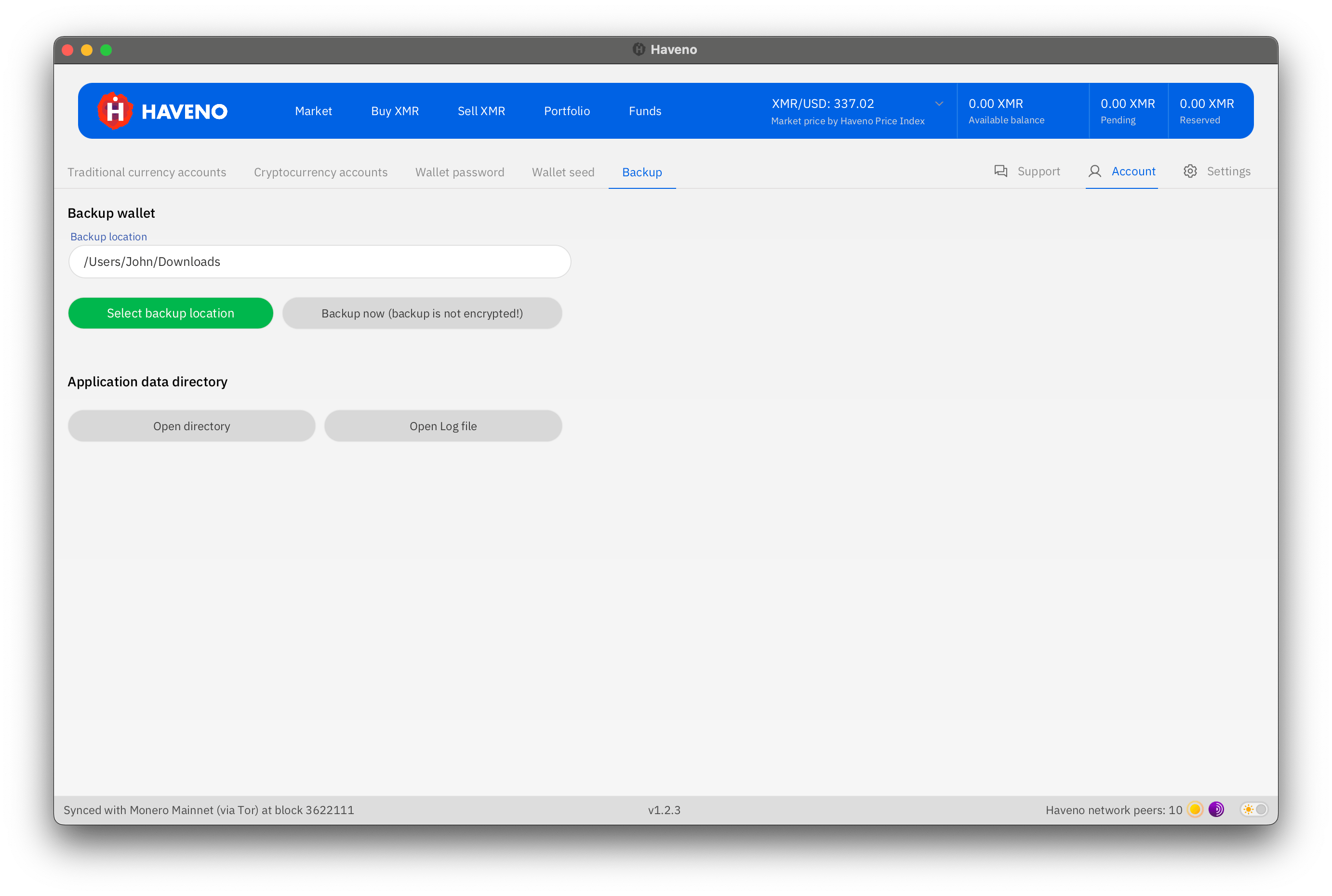The width and height of the screenshot is (1332, 896).
Task: Click the yellow network status indicator
Action: click(x=1195, y=809)
